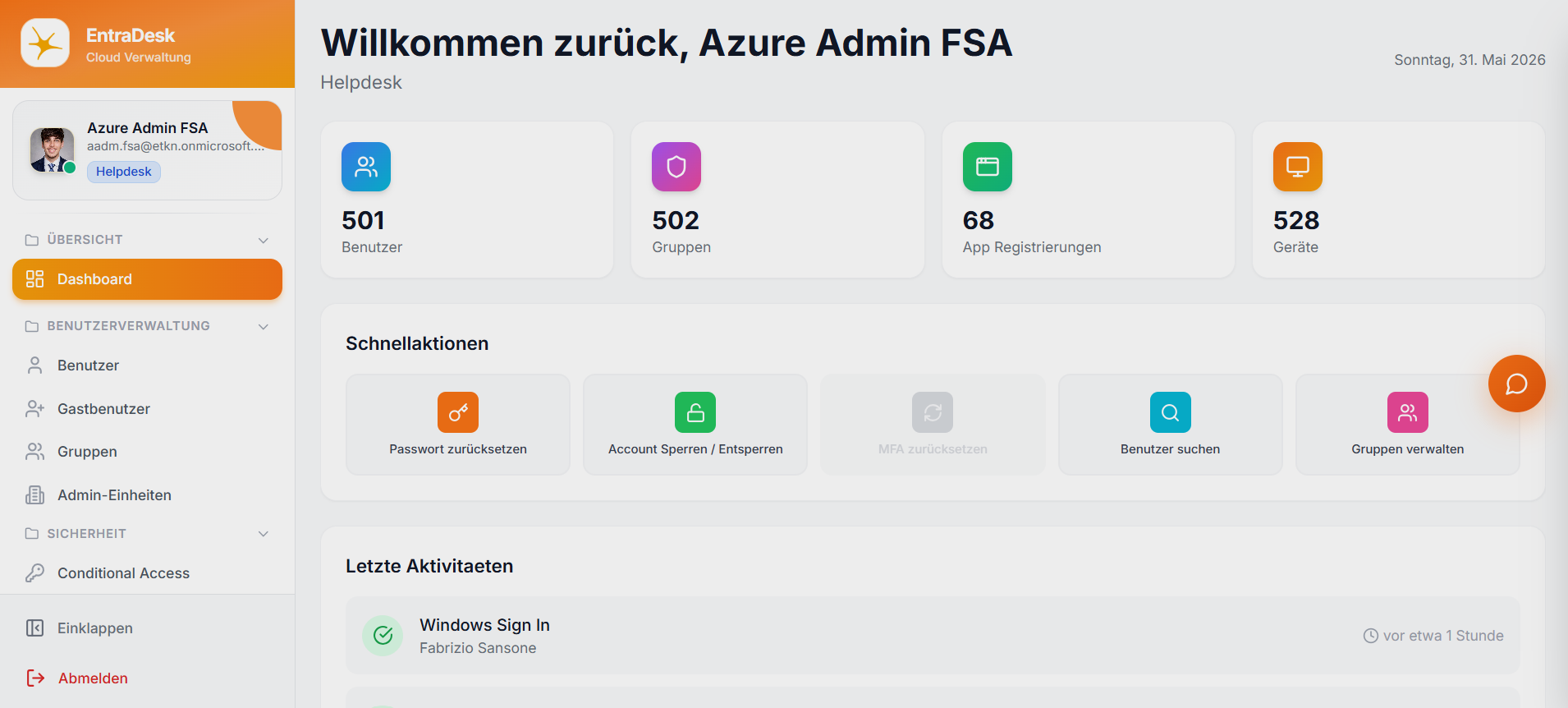The image size is (1568, 708).
Task: Click the Benutzer suchen magnifier icon
Action: tap(1171, 412)
